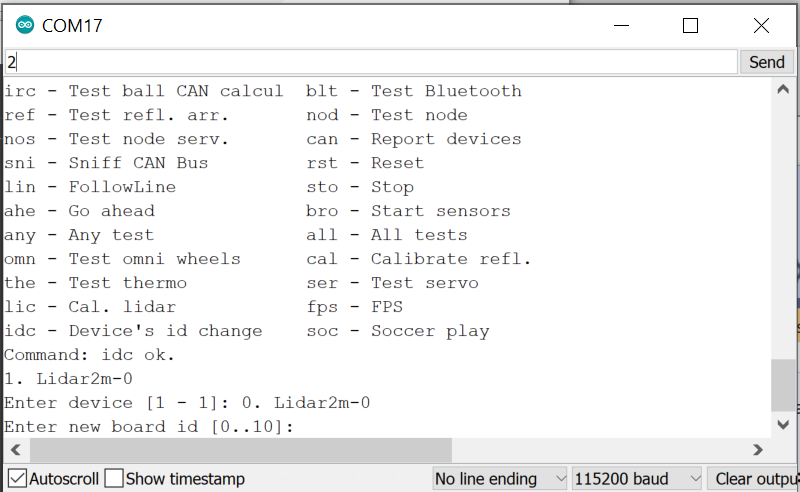The image size is (800, 492).
Task: Click the Arduino logo in the title bar
Action: (x=25, y=26)
